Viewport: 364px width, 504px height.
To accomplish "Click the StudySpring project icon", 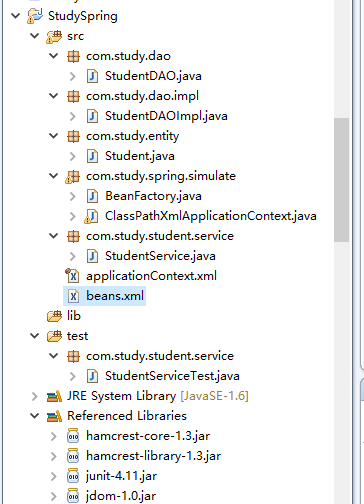I will (x=35, y=16).
